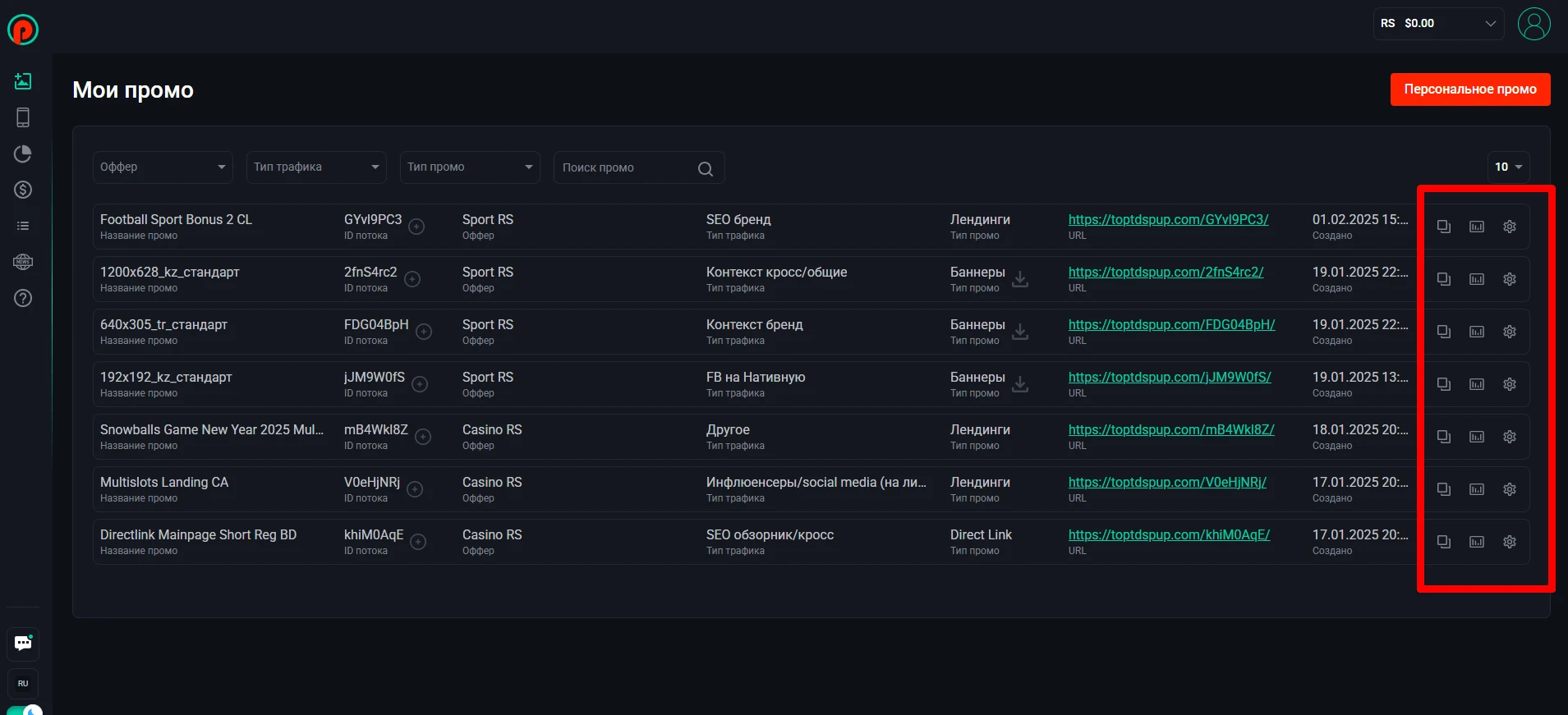Open the Тип промо filter dropdown
The image size is (1568, 715).
click(x=470, y=167)
